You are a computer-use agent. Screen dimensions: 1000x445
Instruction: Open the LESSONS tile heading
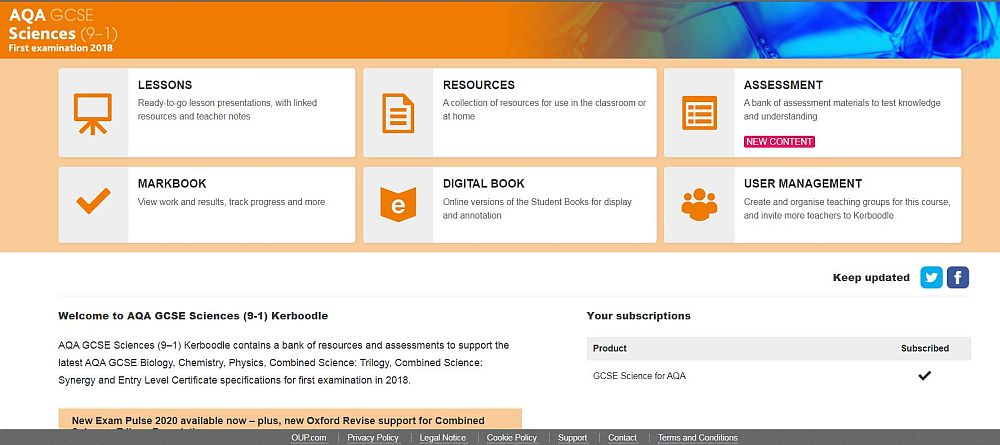tap(165, 85)
